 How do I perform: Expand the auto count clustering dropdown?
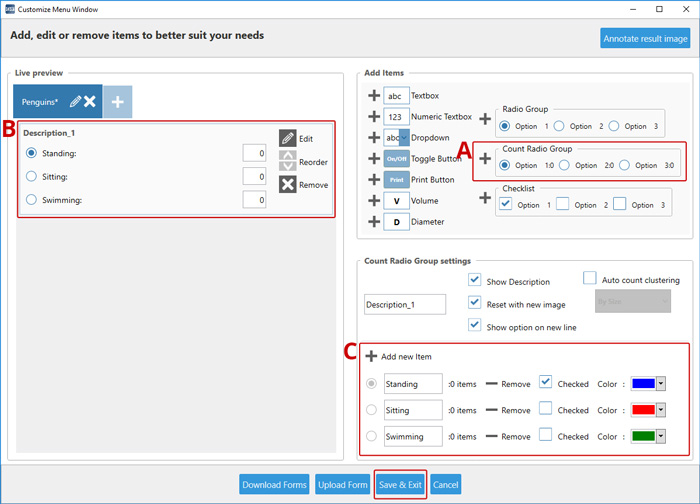632,301
